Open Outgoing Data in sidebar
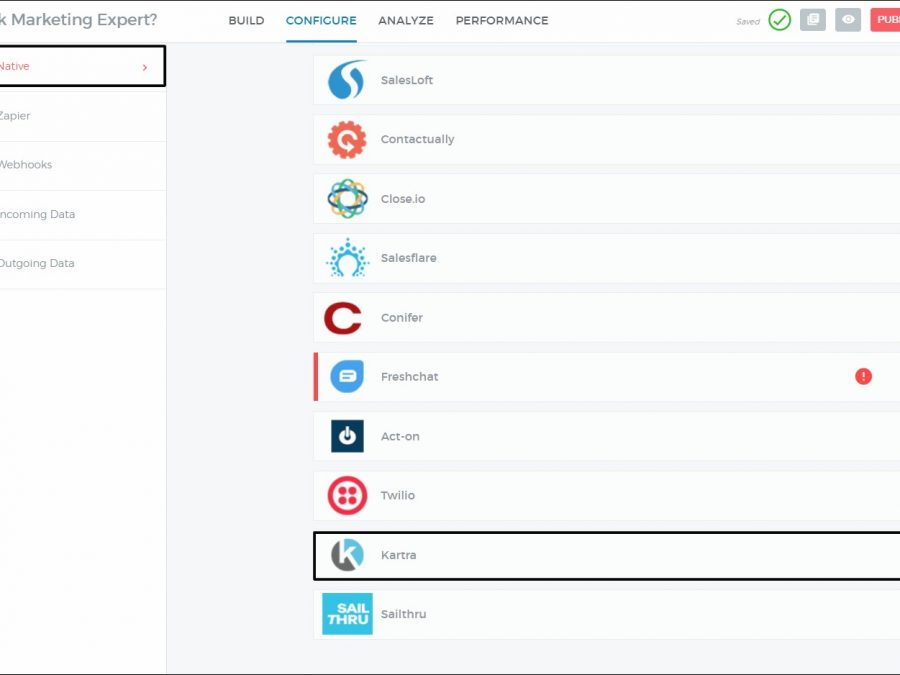 point(37,264)
